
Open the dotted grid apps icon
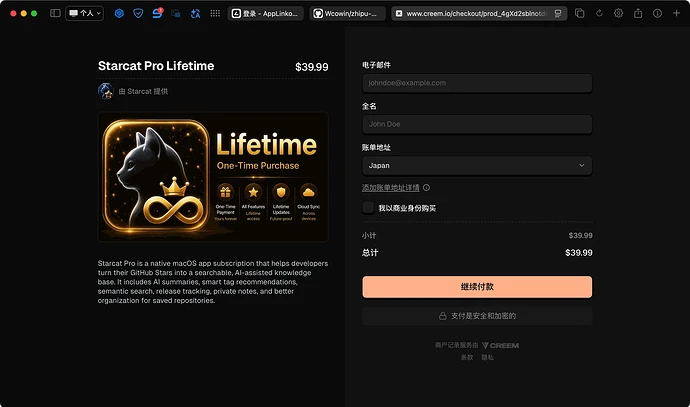(215, 13)
